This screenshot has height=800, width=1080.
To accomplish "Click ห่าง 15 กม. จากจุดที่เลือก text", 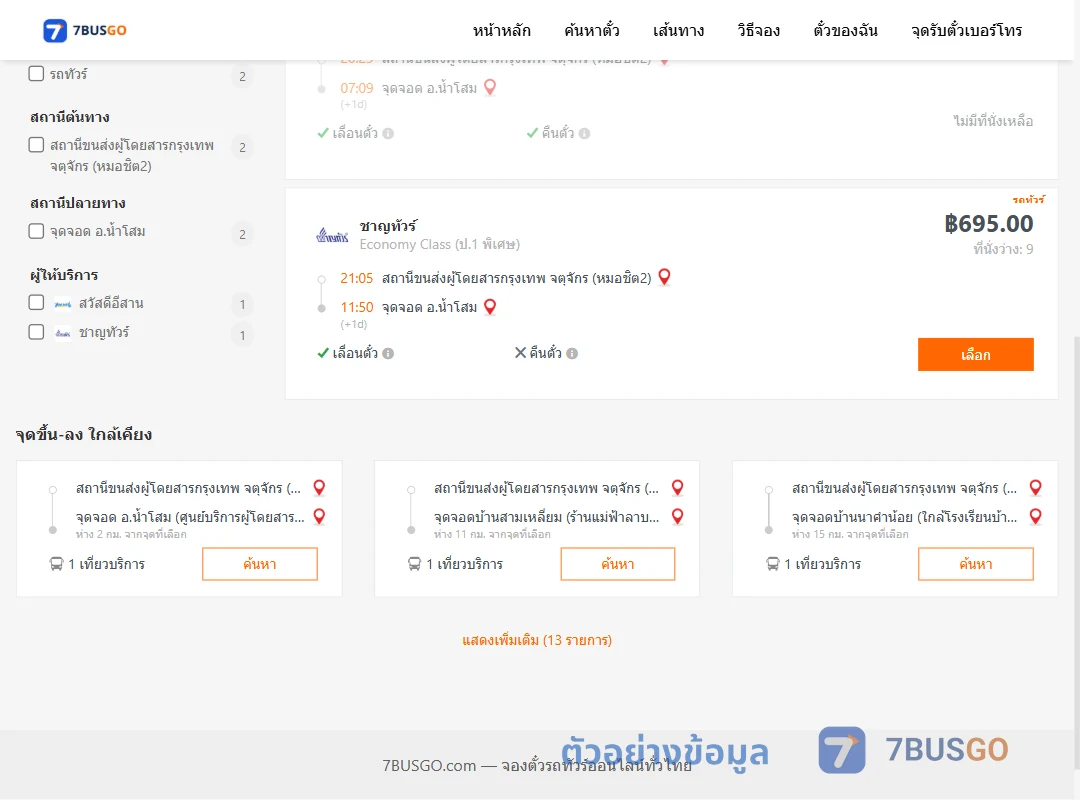I will click(x=850, y=534).
